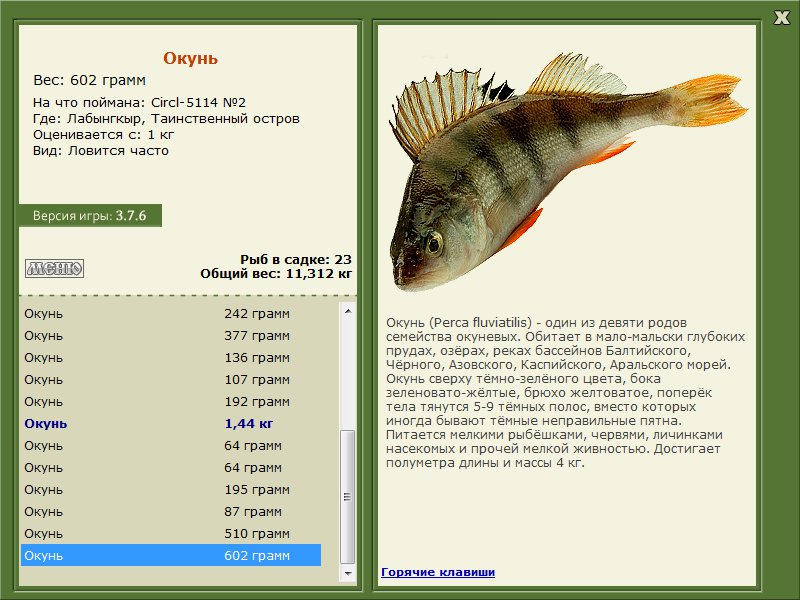Image resolution: width=800 pixels, height=600 pixels.
Task: Click the Окунь title heading
Action: tap(190, 58)
